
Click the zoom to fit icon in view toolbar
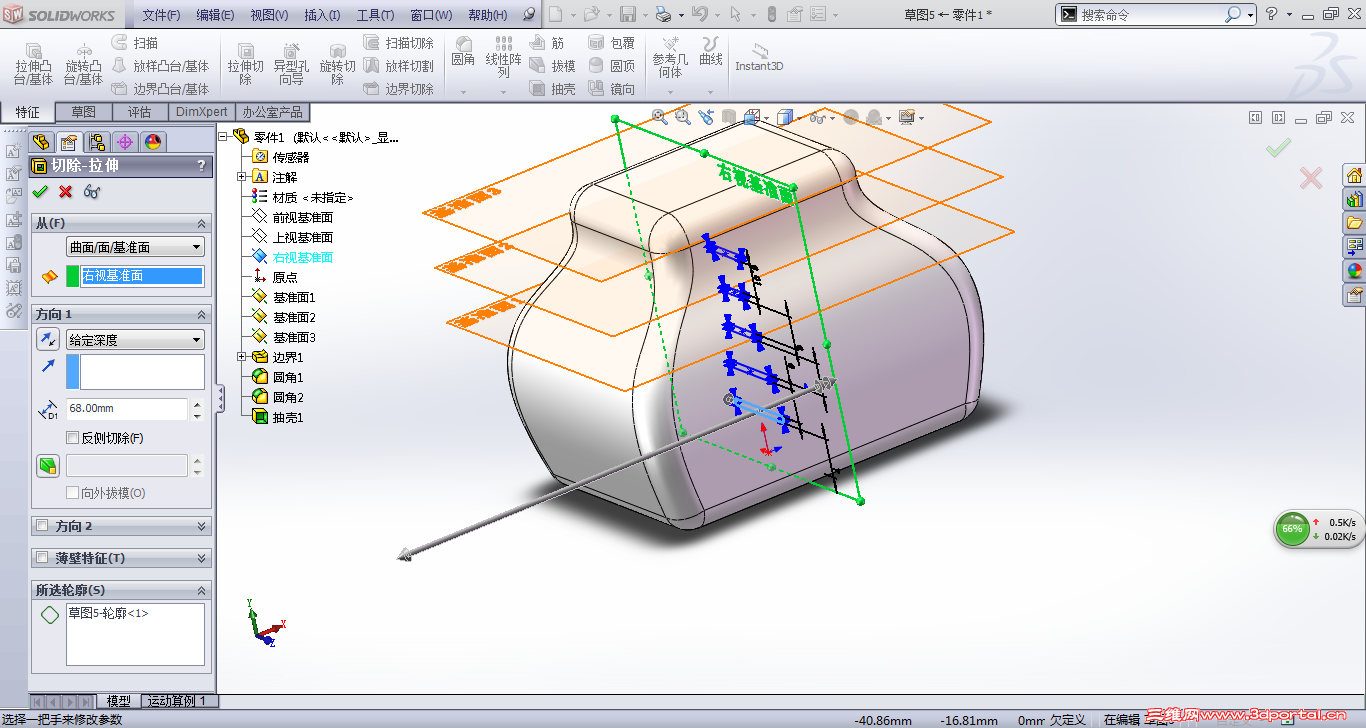click(660, 117)
